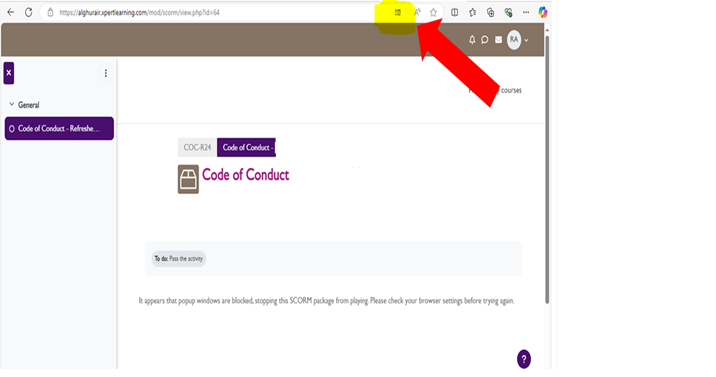Click the Code of Conduct heading
Screen dimensions: 716x377
(246, 175)
